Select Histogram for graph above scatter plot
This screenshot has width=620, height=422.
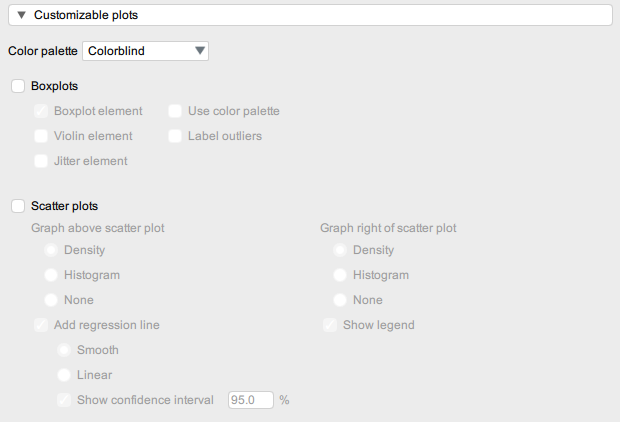[51, 275]
